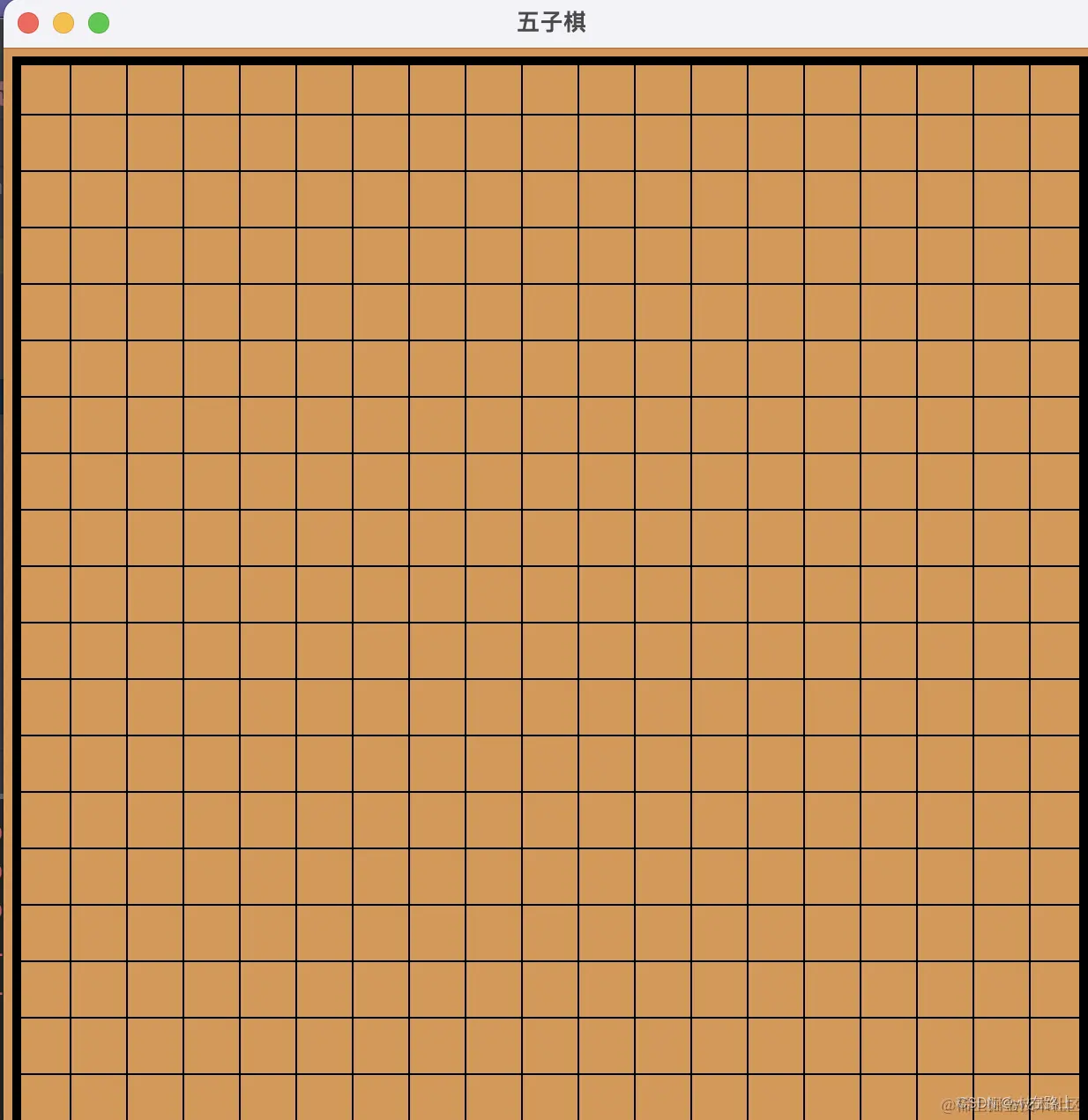Image resolution: width=1088 pixels, height=1120 pixels.
Task: Click the 五子棋 window title text
Action: (552, 22)
